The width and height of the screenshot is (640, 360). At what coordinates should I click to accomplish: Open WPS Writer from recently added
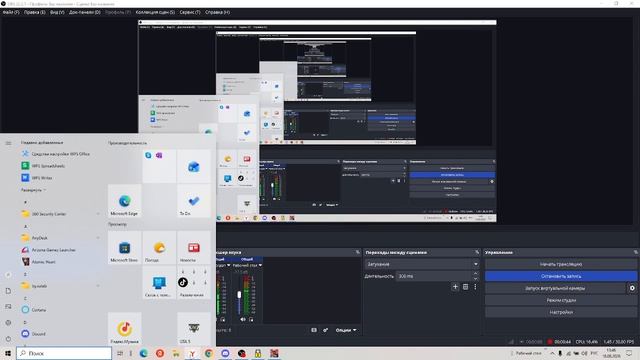37,178
